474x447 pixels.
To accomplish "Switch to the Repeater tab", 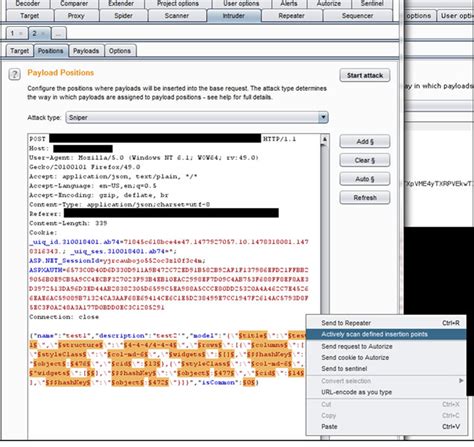I will (x=291, y=16).
